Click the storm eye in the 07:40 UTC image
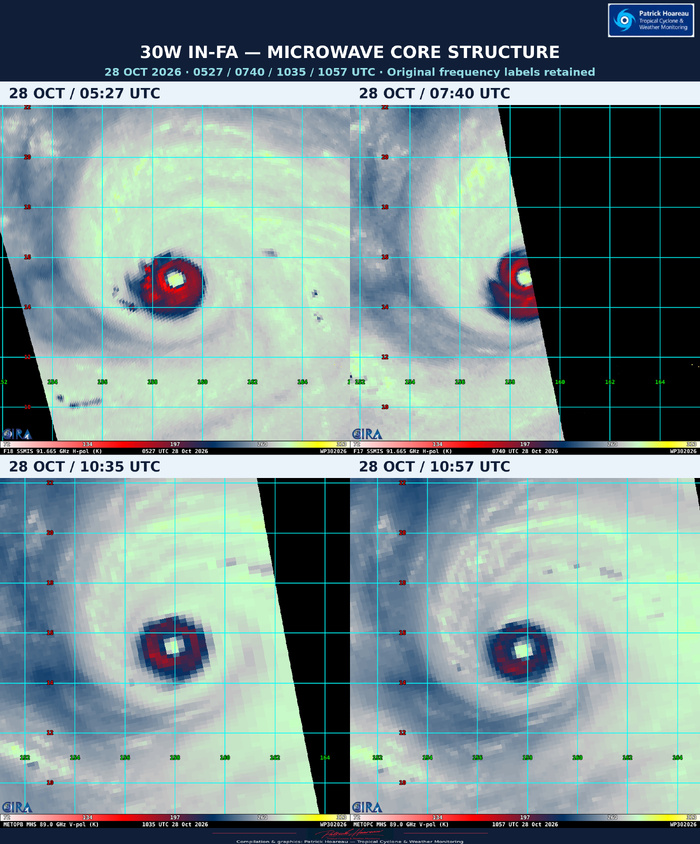700x844 pixels. coord(524,278)
